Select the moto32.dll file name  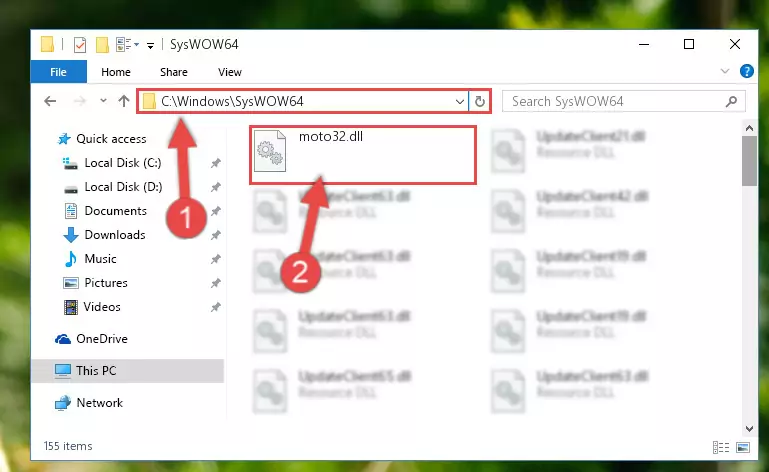click(x=331, y=136)
